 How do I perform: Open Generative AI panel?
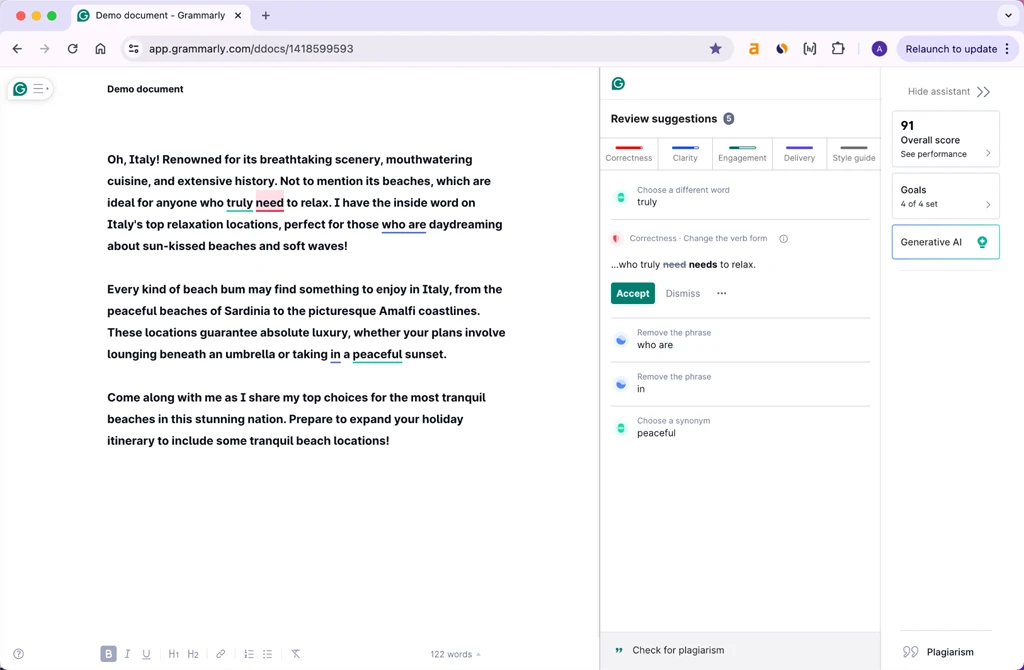(946, 242)
